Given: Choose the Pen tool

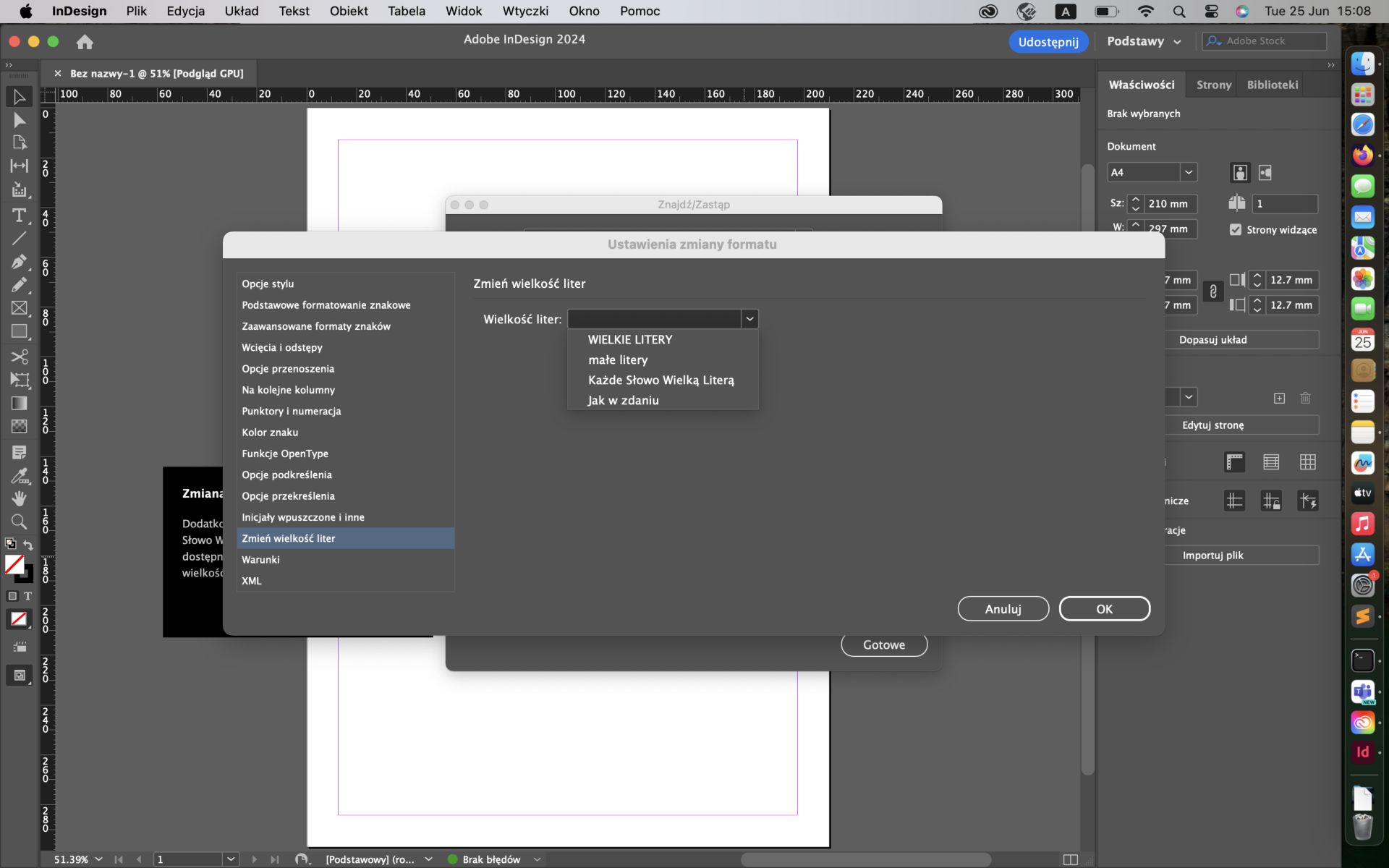Looking at the screenshot, I should point(20,262).
